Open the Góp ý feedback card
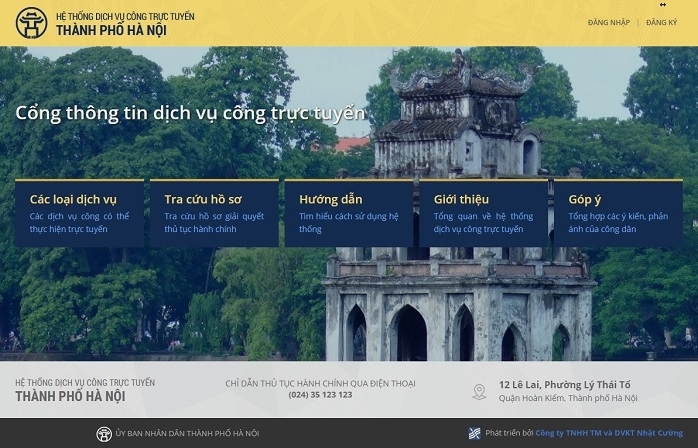Image resolution: width=698 pixels, height=448 pixels. 618,213
